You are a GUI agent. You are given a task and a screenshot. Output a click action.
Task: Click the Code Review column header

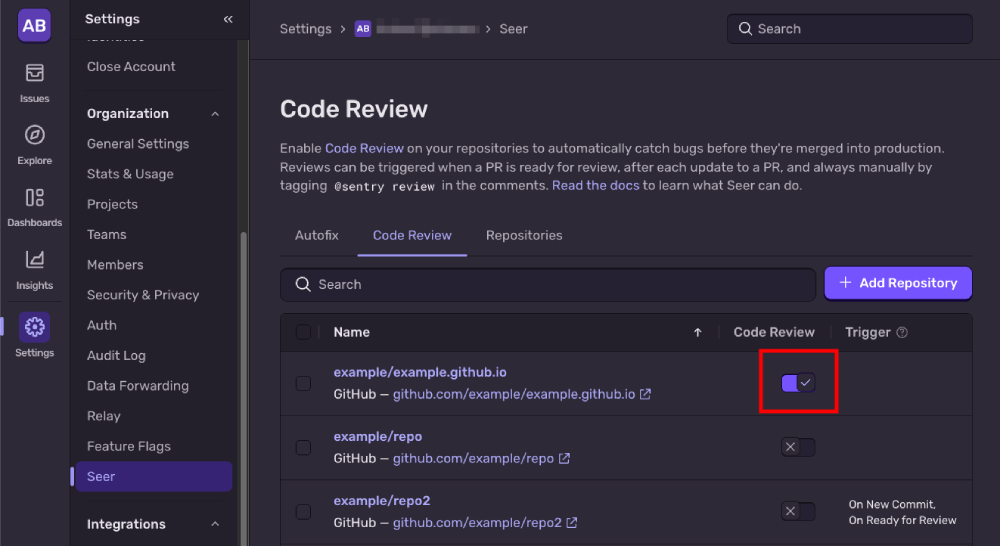point(774,332)
